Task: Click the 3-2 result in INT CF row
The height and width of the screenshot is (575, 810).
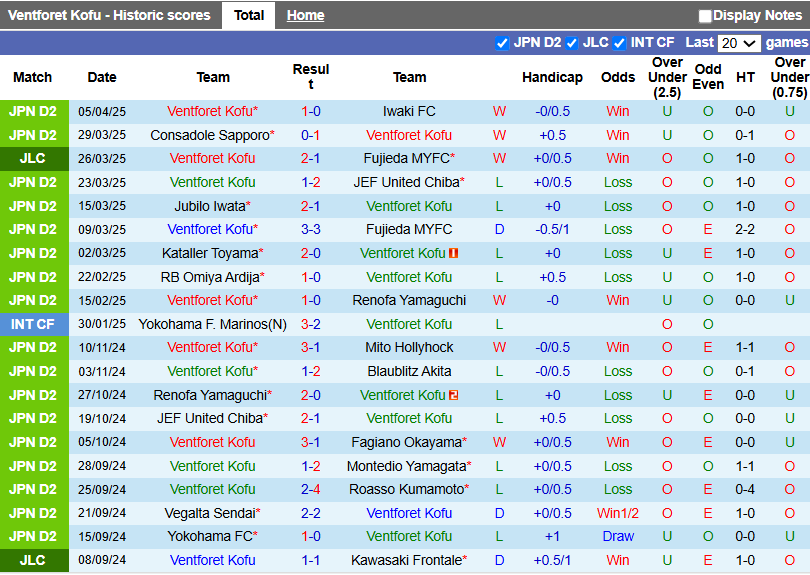Action: point(310,324)
